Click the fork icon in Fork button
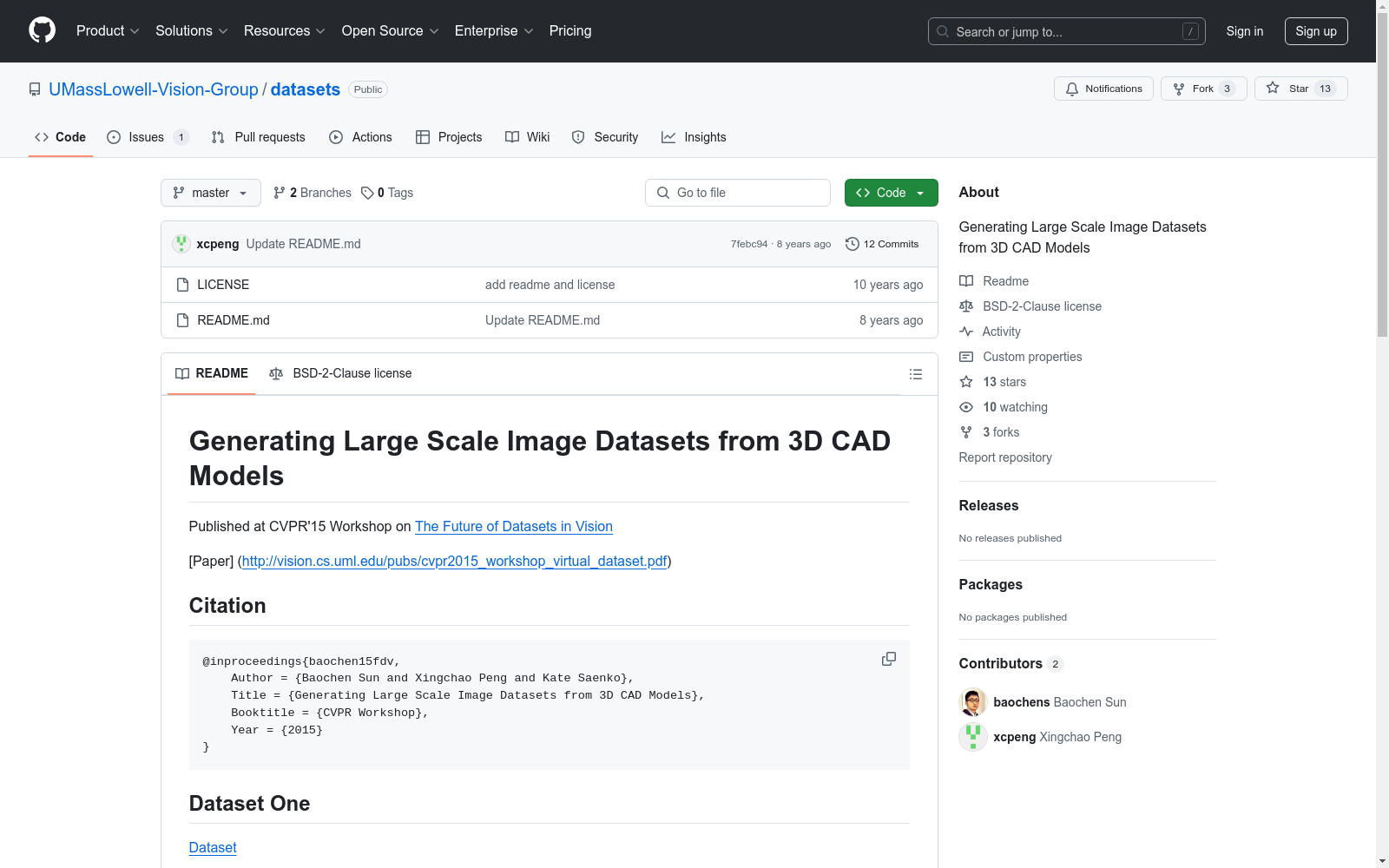The height and width of the screenshot is (868, 1389). 1179,89
